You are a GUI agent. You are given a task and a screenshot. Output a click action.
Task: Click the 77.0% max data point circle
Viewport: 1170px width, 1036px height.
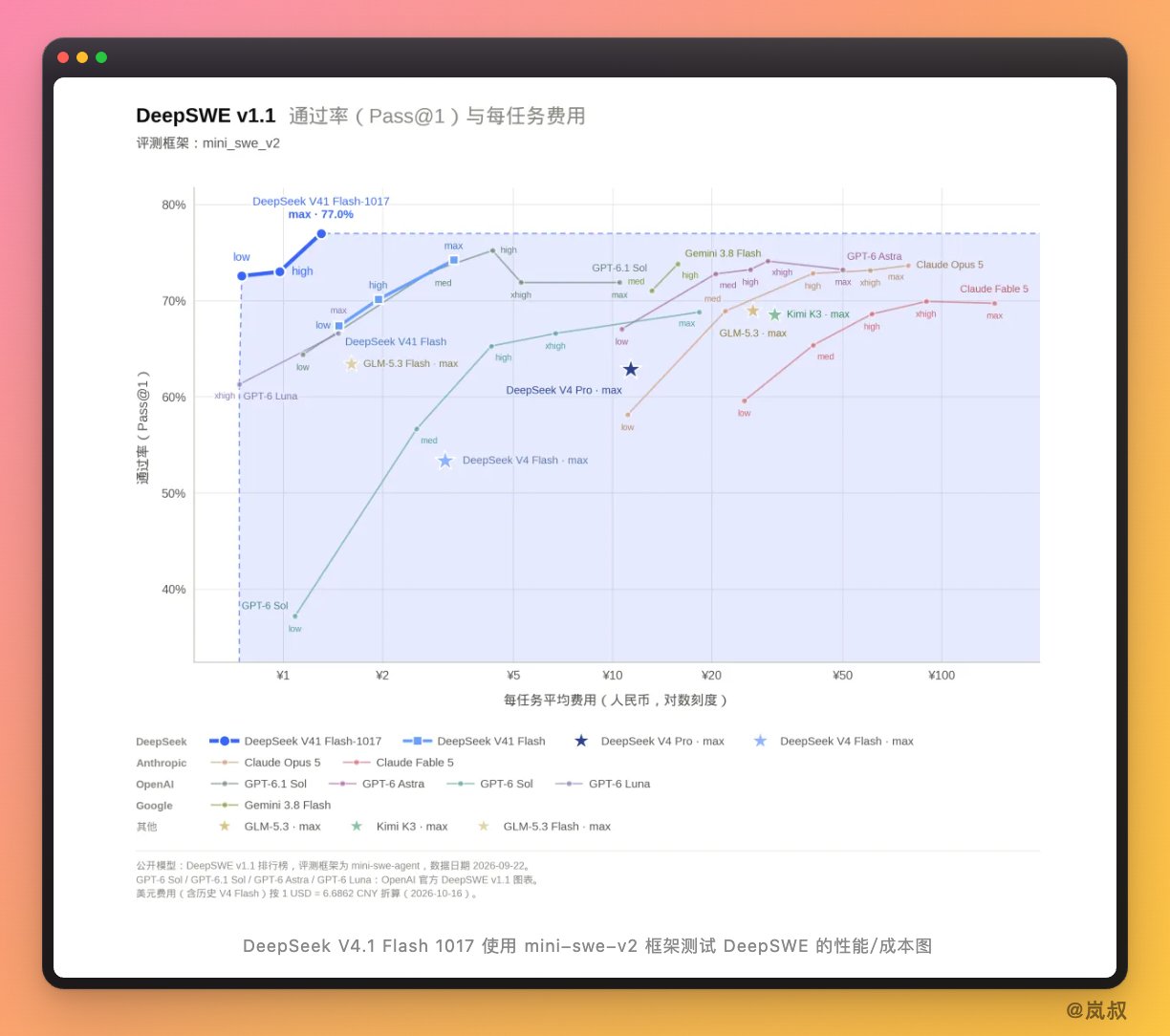click(x=321, y=233)
